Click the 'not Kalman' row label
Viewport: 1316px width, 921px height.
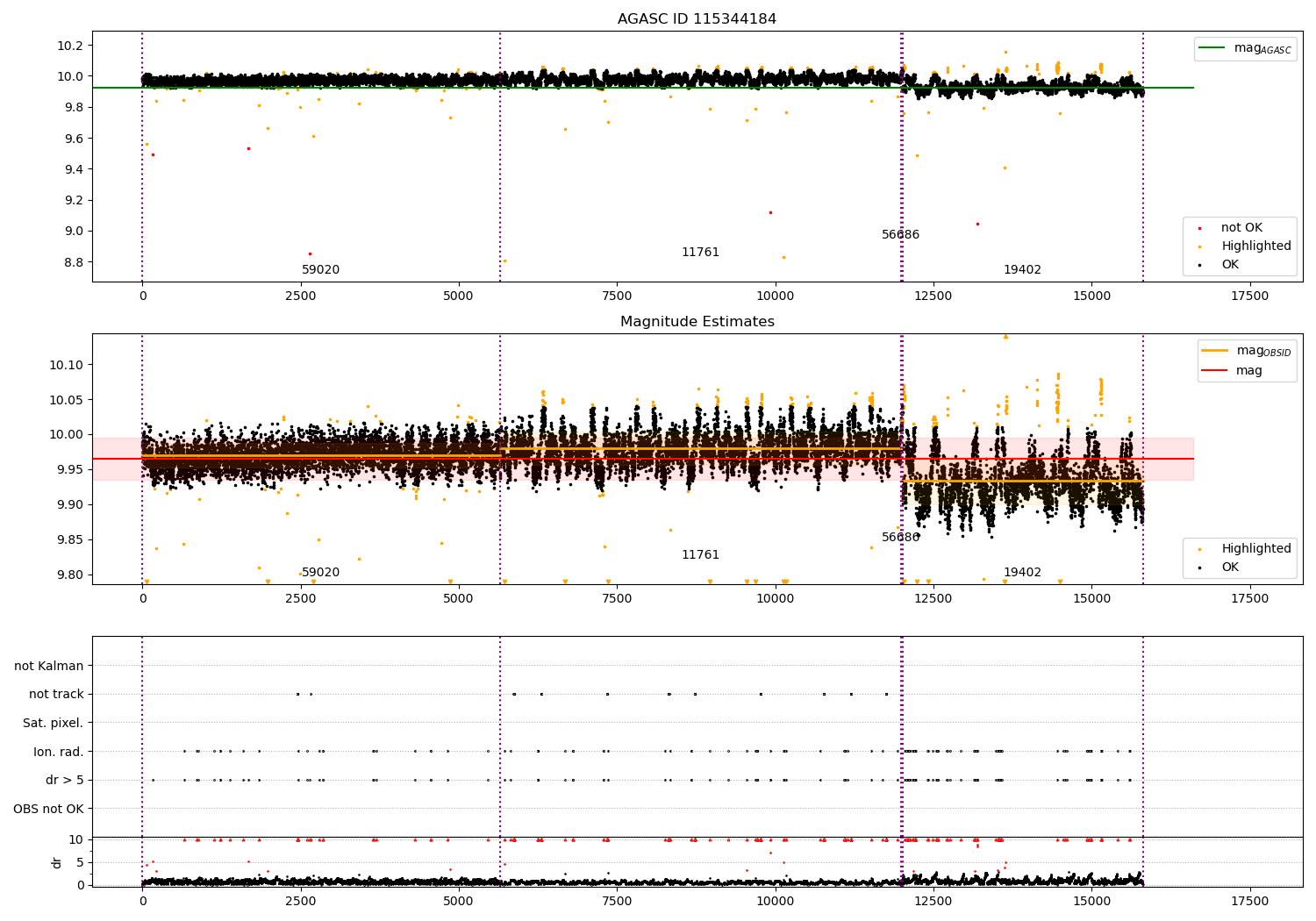point(49,667)
